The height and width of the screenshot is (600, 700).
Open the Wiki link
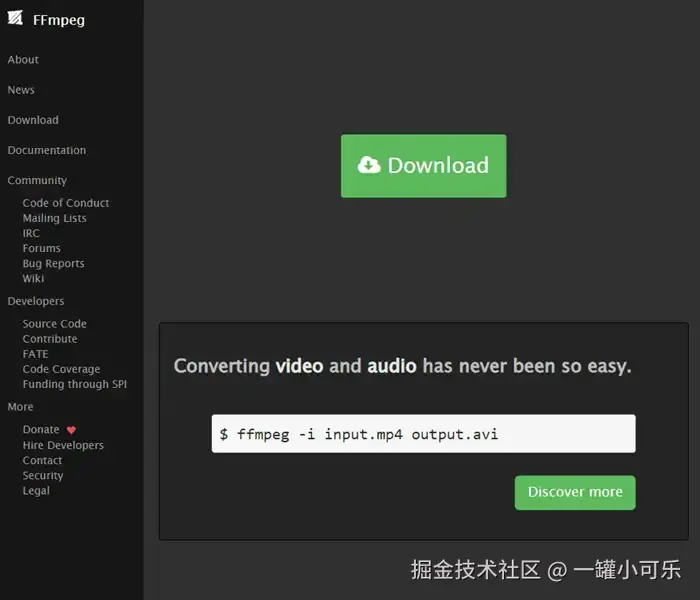pos(33,279)
